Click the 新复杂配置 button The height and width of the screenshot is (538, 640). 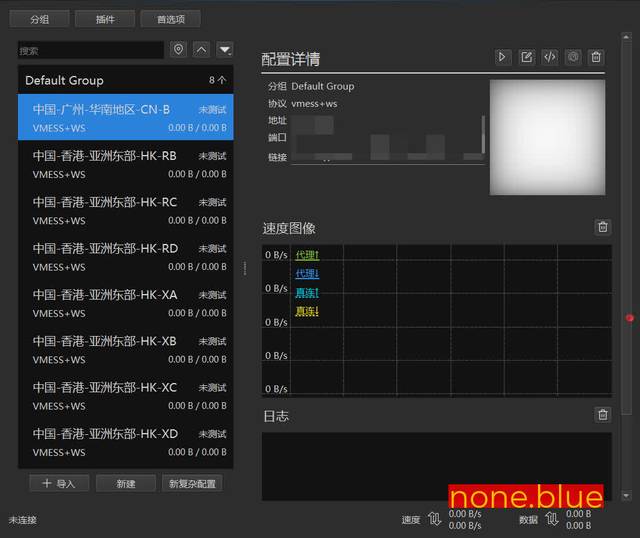tap(191, 484)
